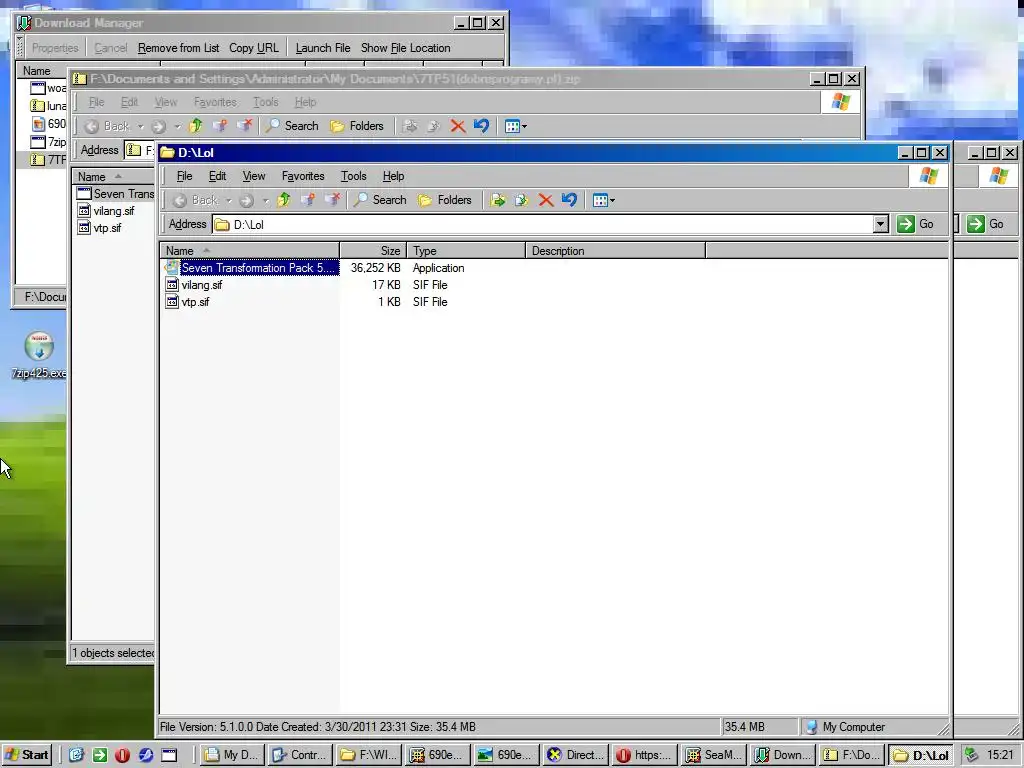
Task: Click Map Network Drive icon in D:\Lol toolbar
Action: coord(308,200)
